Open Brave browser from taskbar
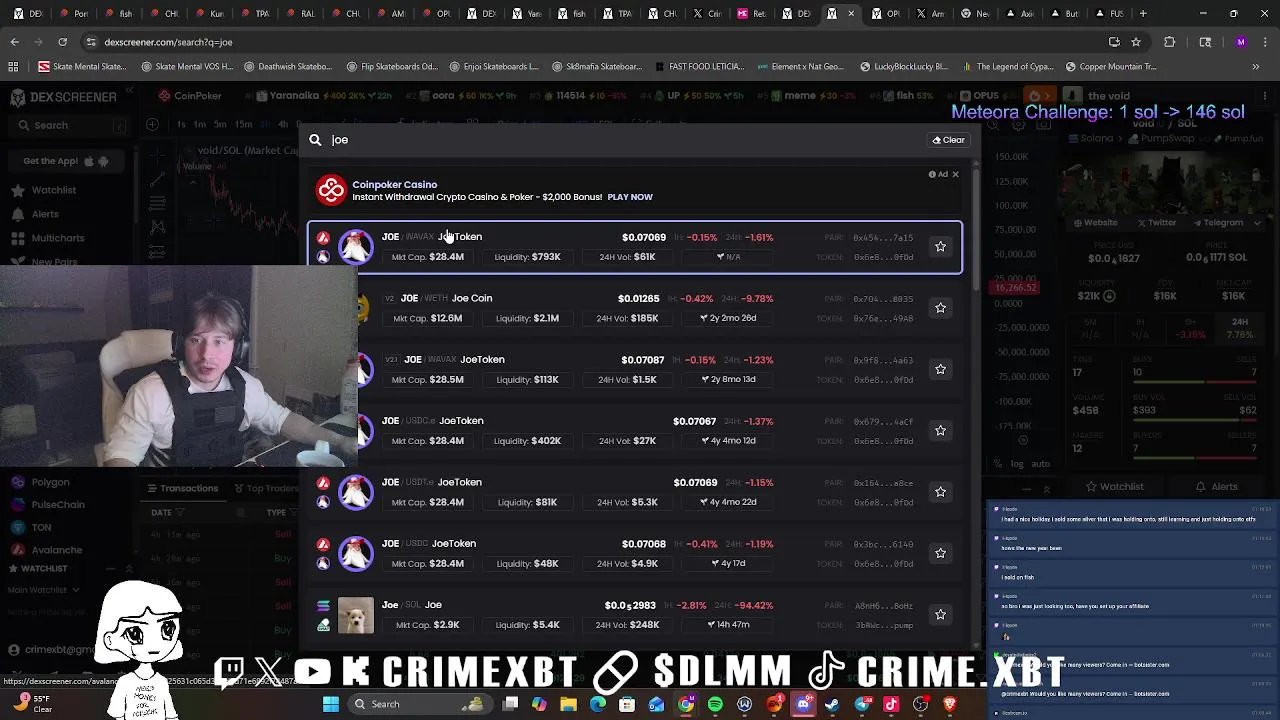The height and width of the screenshot is (720, 1280). (x=949, y=704)
